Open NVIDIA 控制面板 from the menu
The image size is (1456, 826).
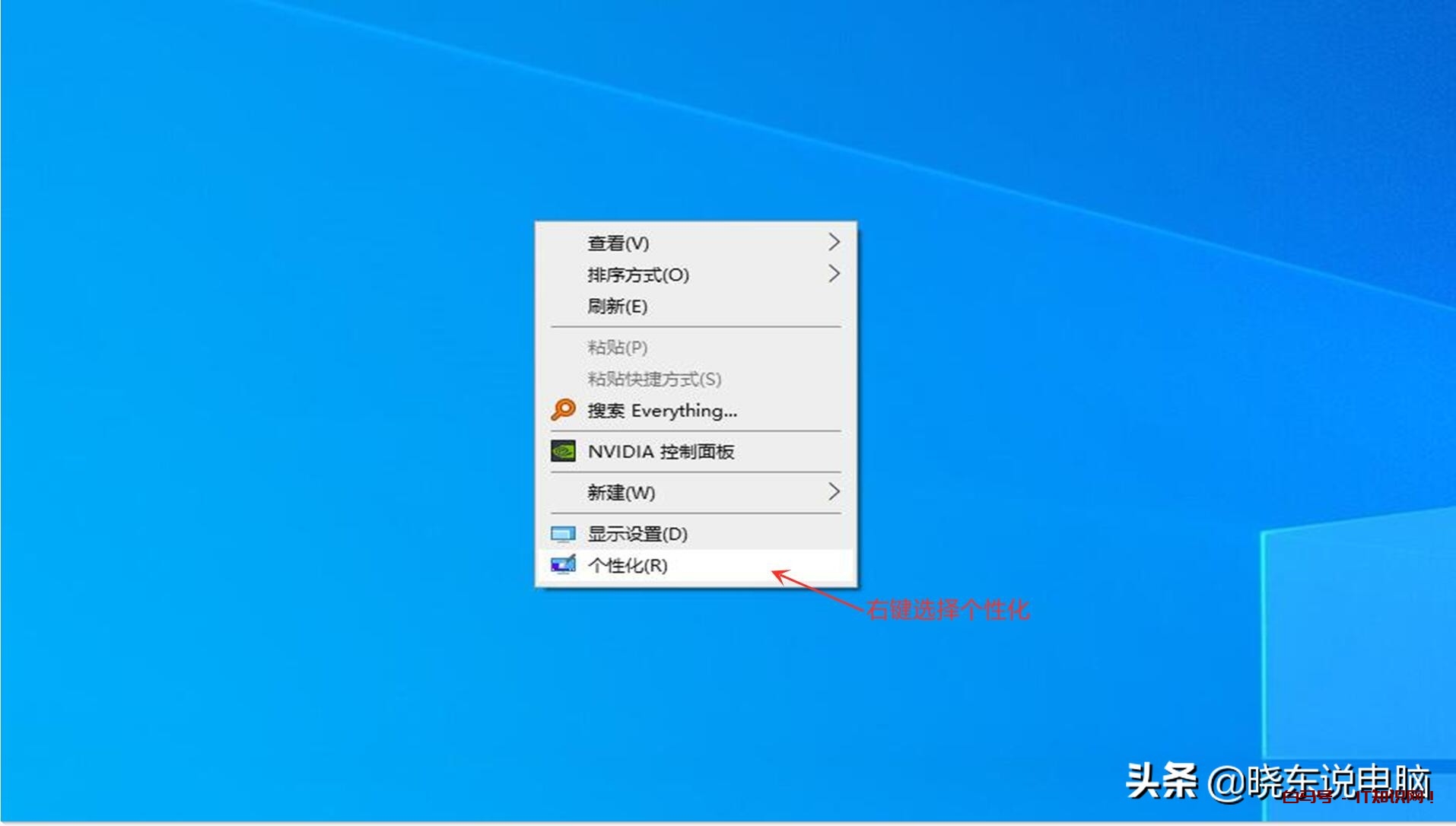click(660, 452)
